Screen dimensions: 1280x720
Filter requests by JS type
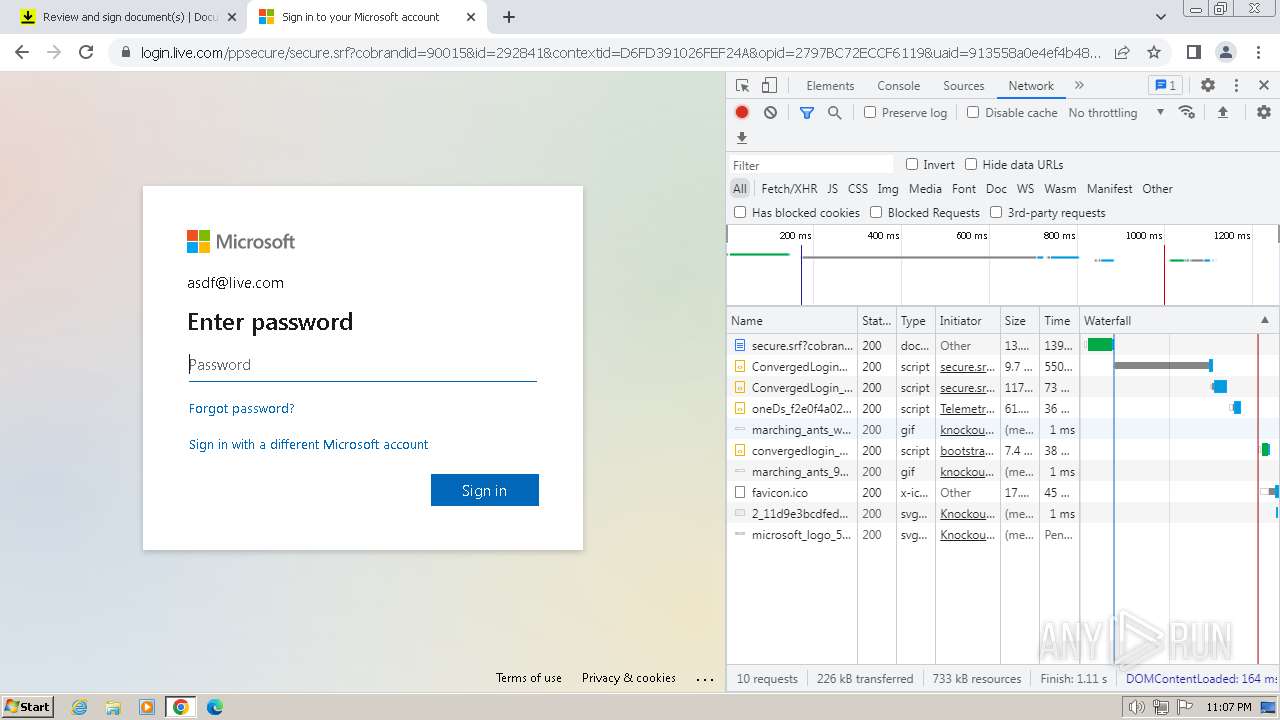pyautogui.click(x=832, y=188)
